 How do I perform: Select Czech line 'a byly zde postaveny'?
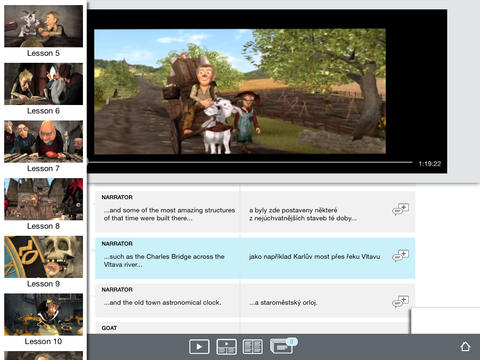(x=303, y=214)
